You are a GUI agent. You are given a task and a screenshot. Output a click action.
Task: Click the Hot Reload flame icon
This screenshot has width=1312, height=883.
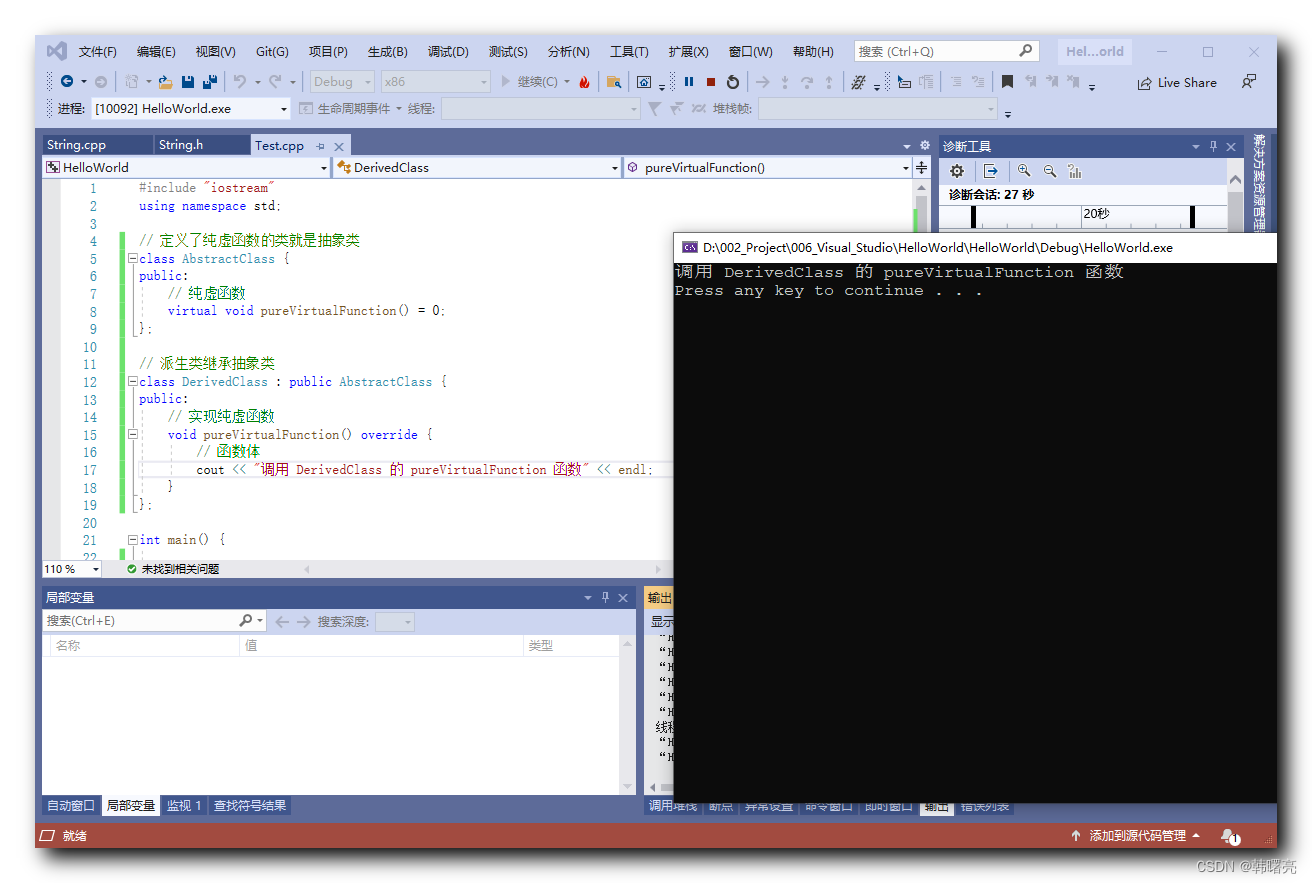[584, 82]
